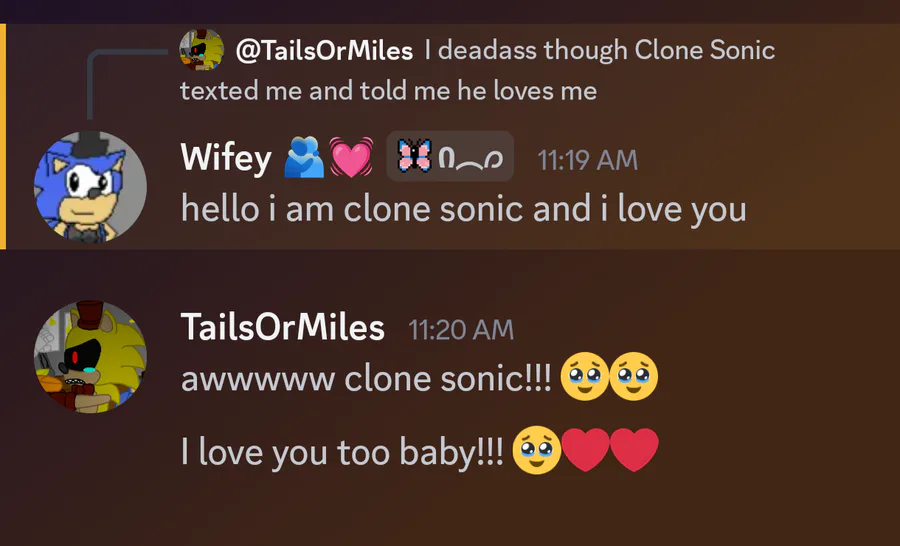Click the teary emoji after "baby!!!"
900x546 pixels.
[x=536, y=451]
